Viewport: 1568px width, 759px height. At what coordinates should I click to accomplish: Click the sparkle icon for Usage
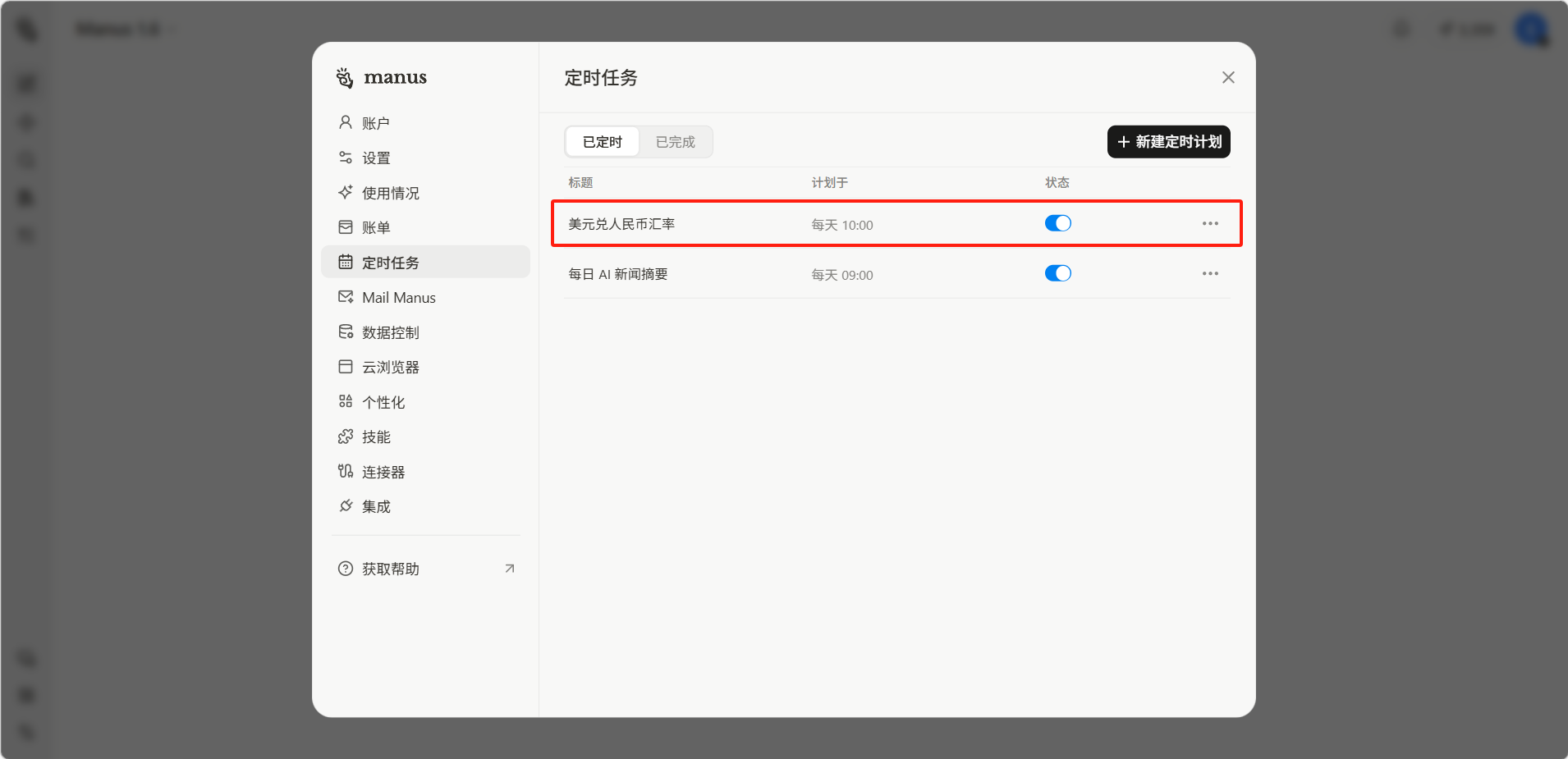tap(346, 192)
